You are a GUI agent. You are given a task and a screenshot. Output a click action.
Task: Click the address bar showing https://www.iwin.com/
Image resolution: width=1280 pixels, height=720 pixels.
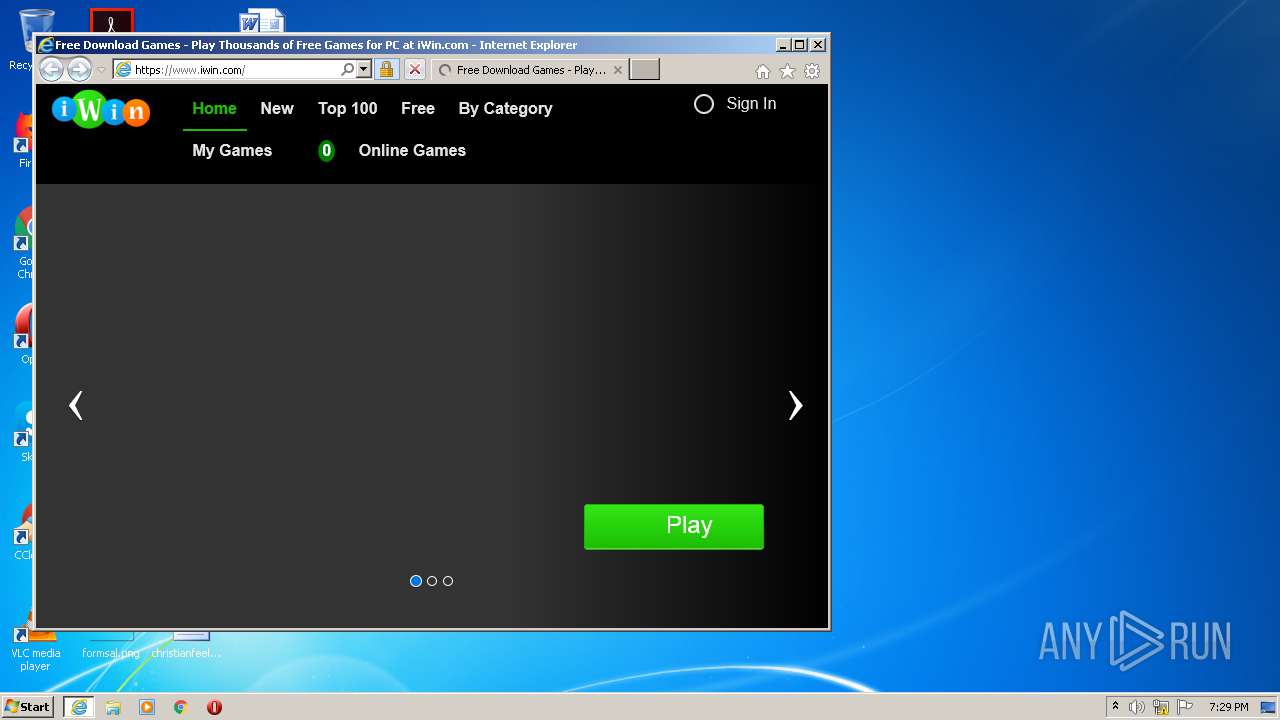[x=236, y=70]
